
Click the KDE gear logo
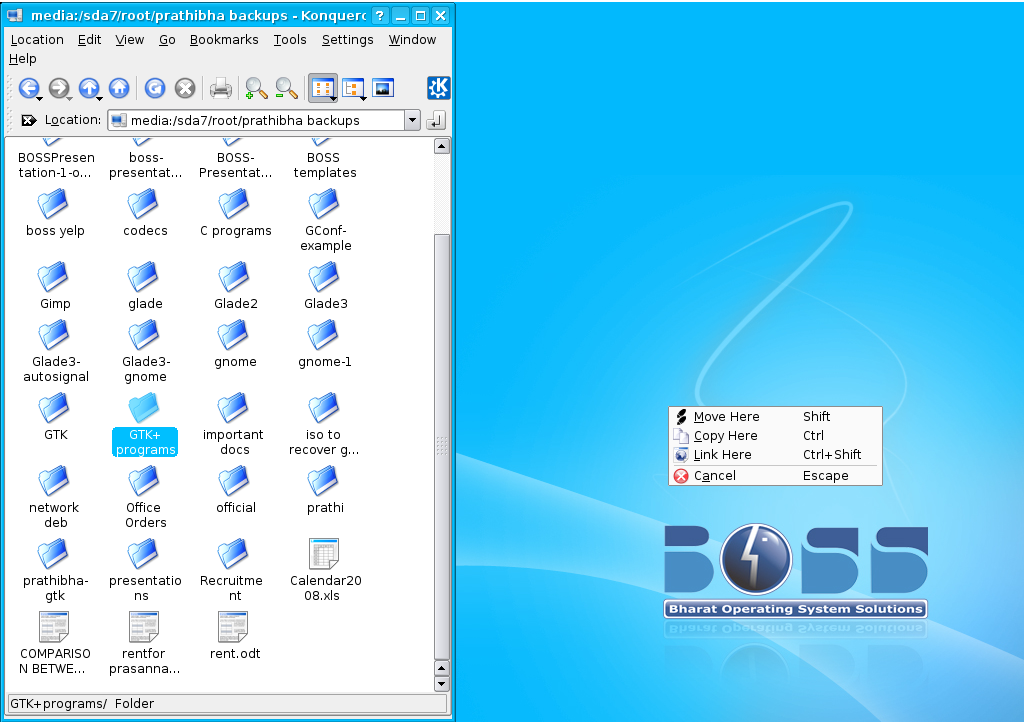pyautogui.click(x=438, y=88)
